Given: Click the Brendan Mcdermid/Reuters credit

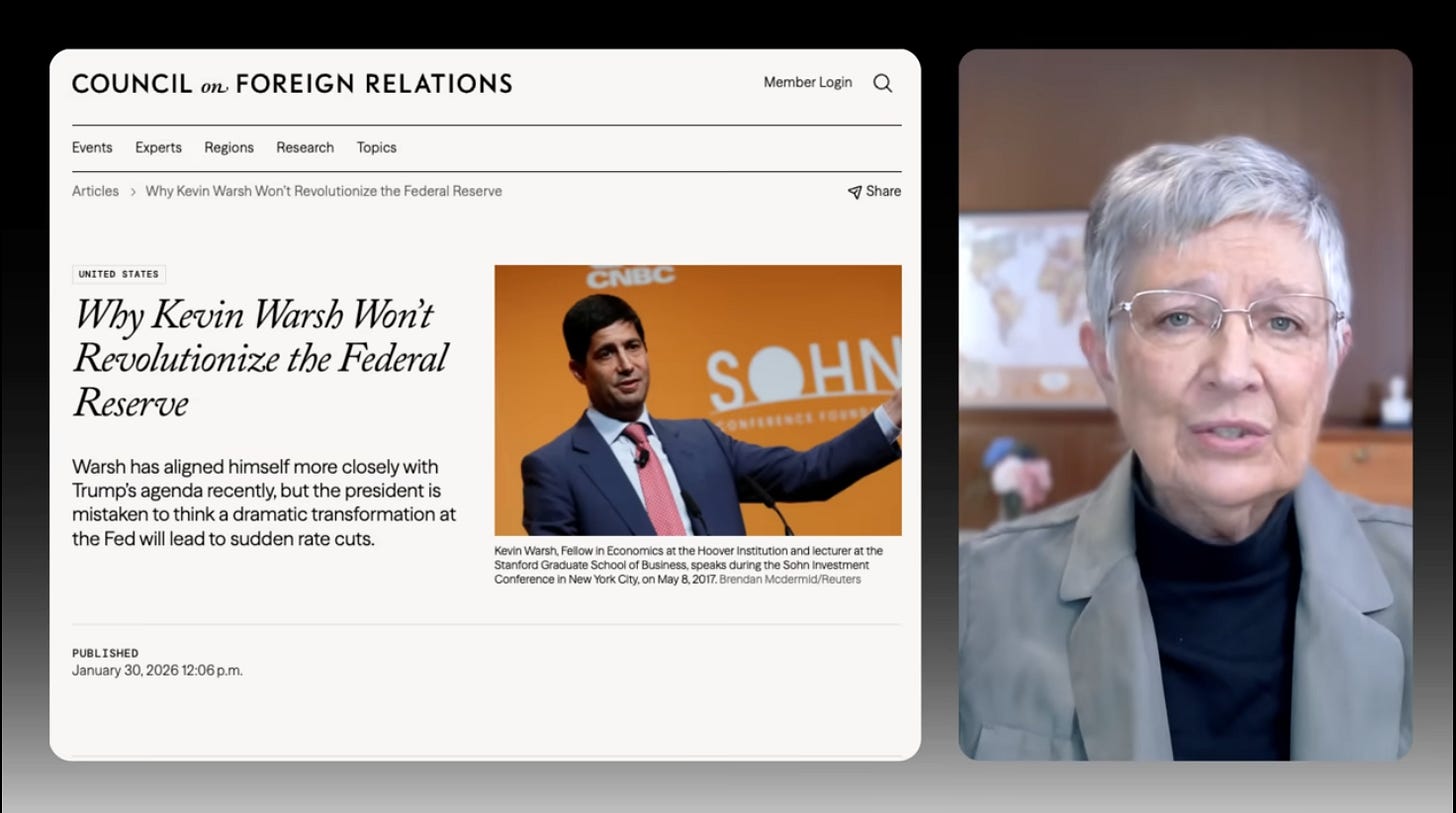Looking at the screenshot, I should [x=790, y=579].
